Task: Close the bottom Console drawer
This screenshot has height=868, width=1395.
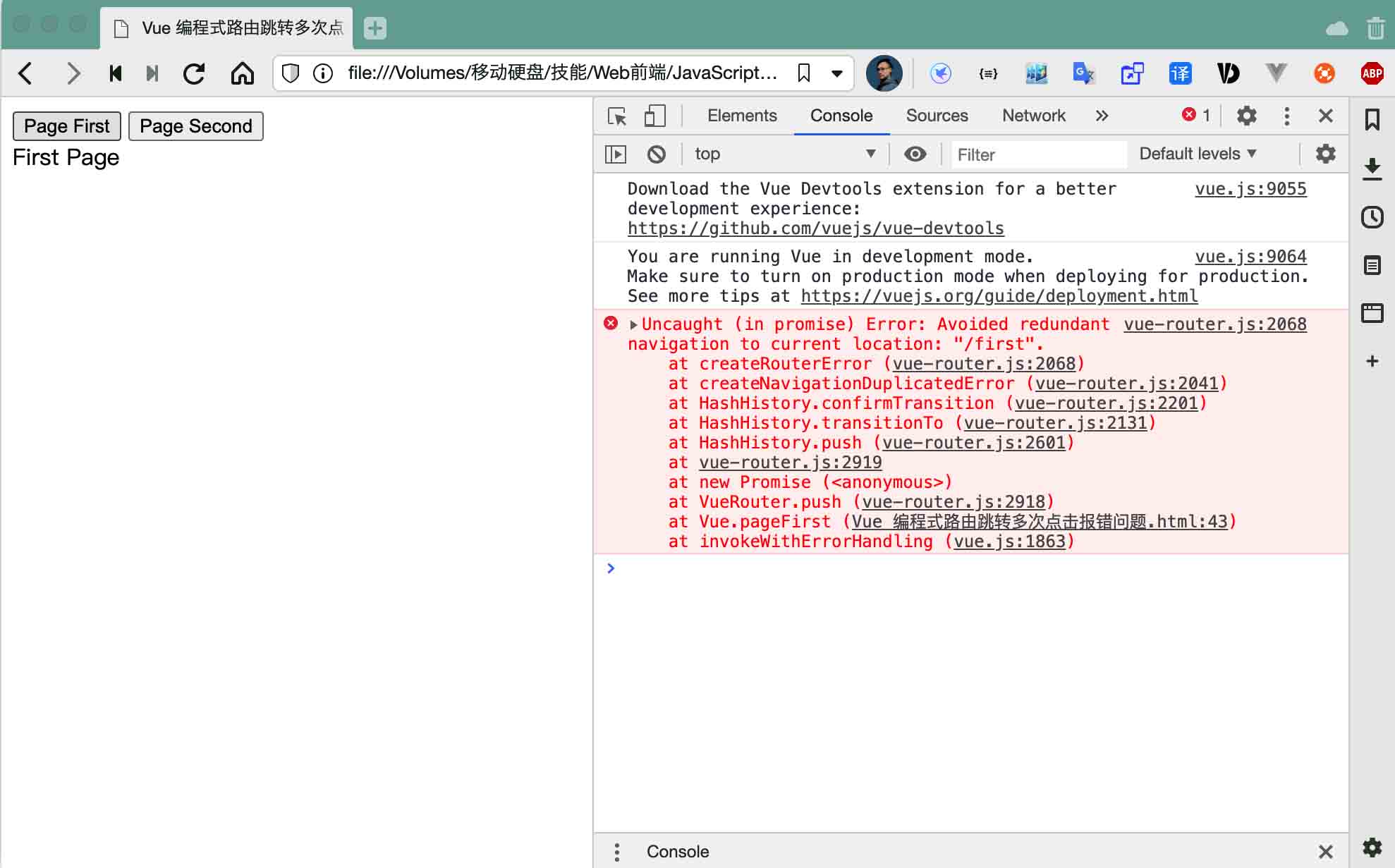Action: tap(1326, 852)
